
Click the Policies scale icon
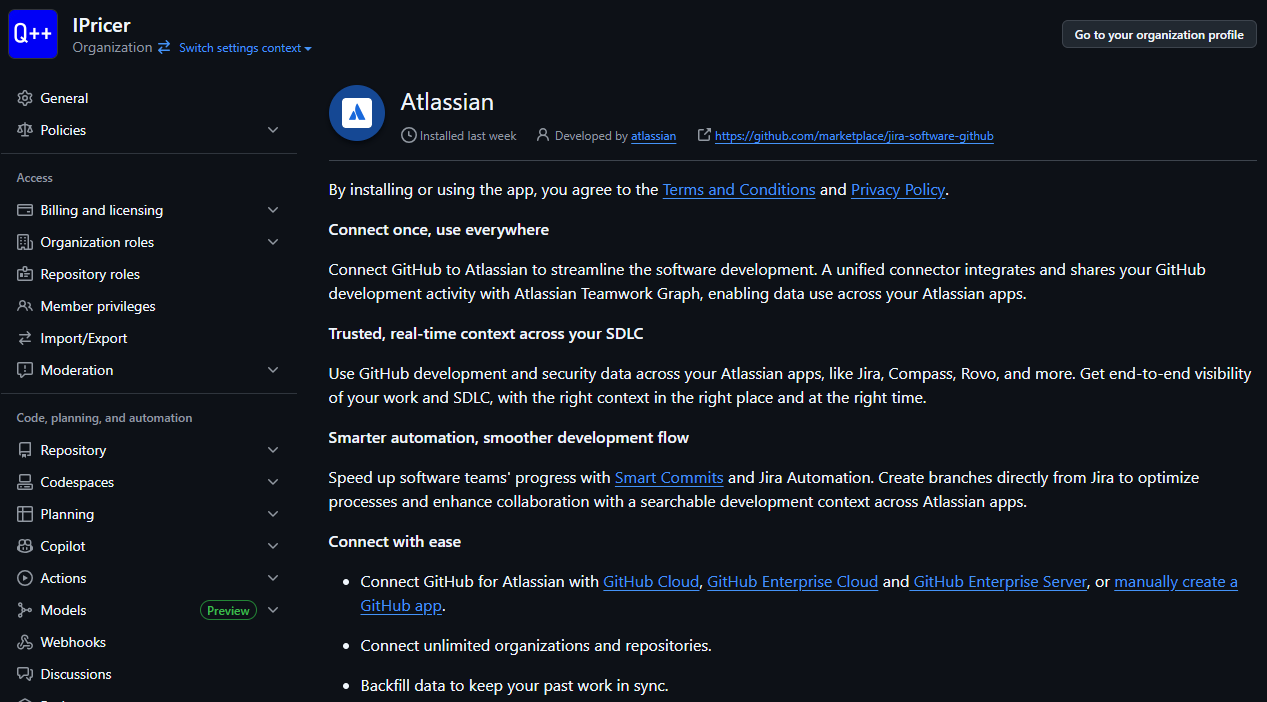coord(25,130)
